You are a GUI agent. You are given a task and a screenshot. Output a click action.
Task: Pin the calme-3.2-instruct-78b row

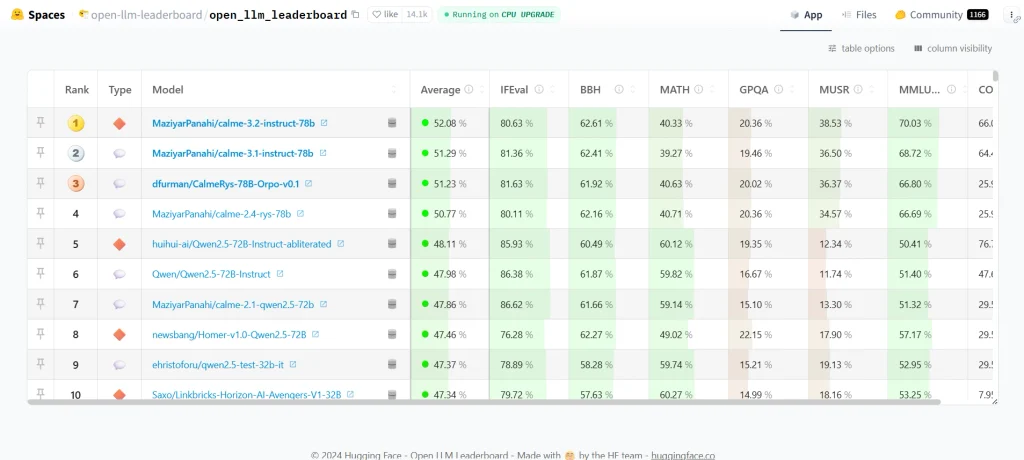pos(40,122)
